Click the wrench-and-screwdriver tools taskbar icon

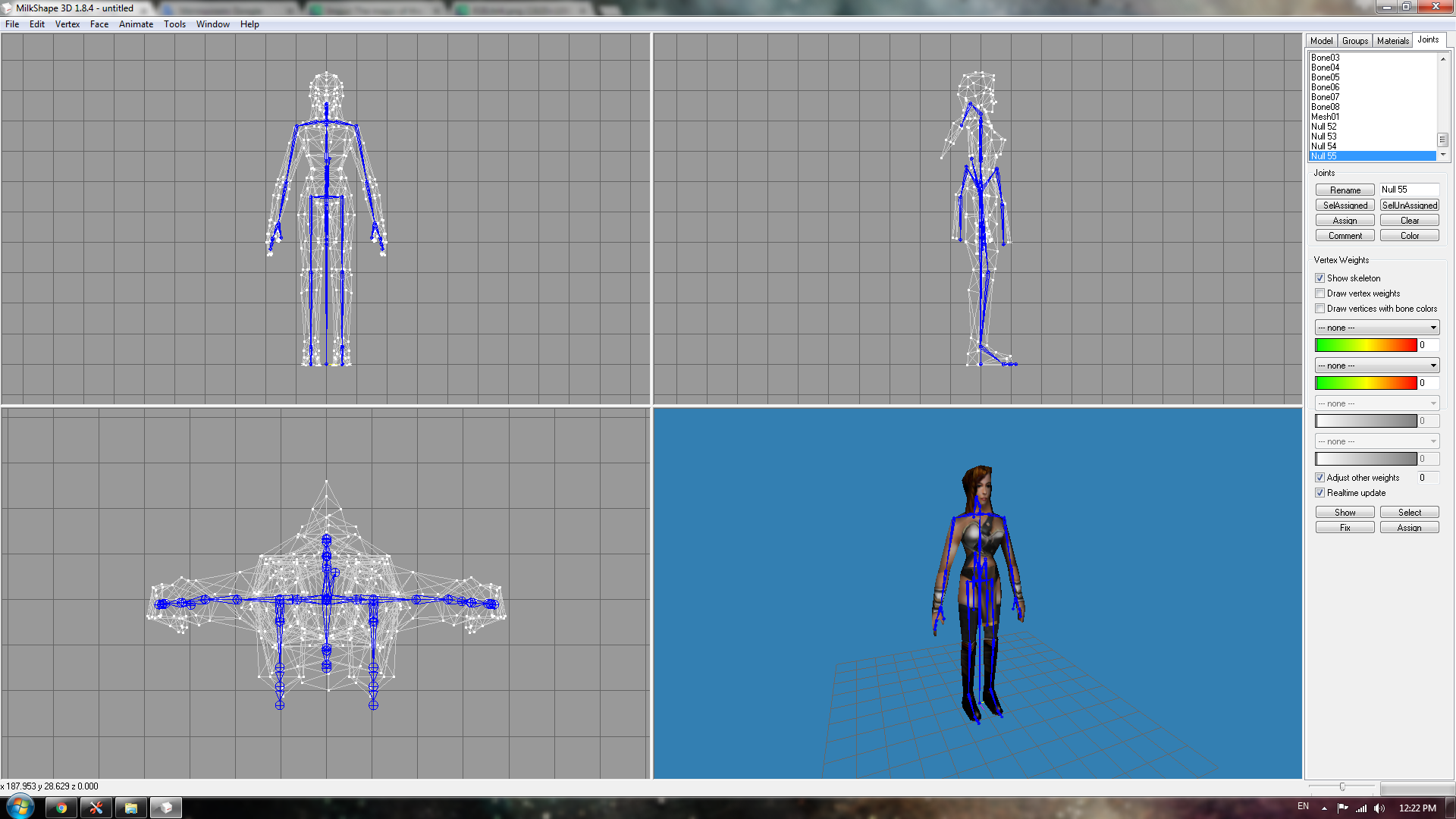click(x=96, y=808)
